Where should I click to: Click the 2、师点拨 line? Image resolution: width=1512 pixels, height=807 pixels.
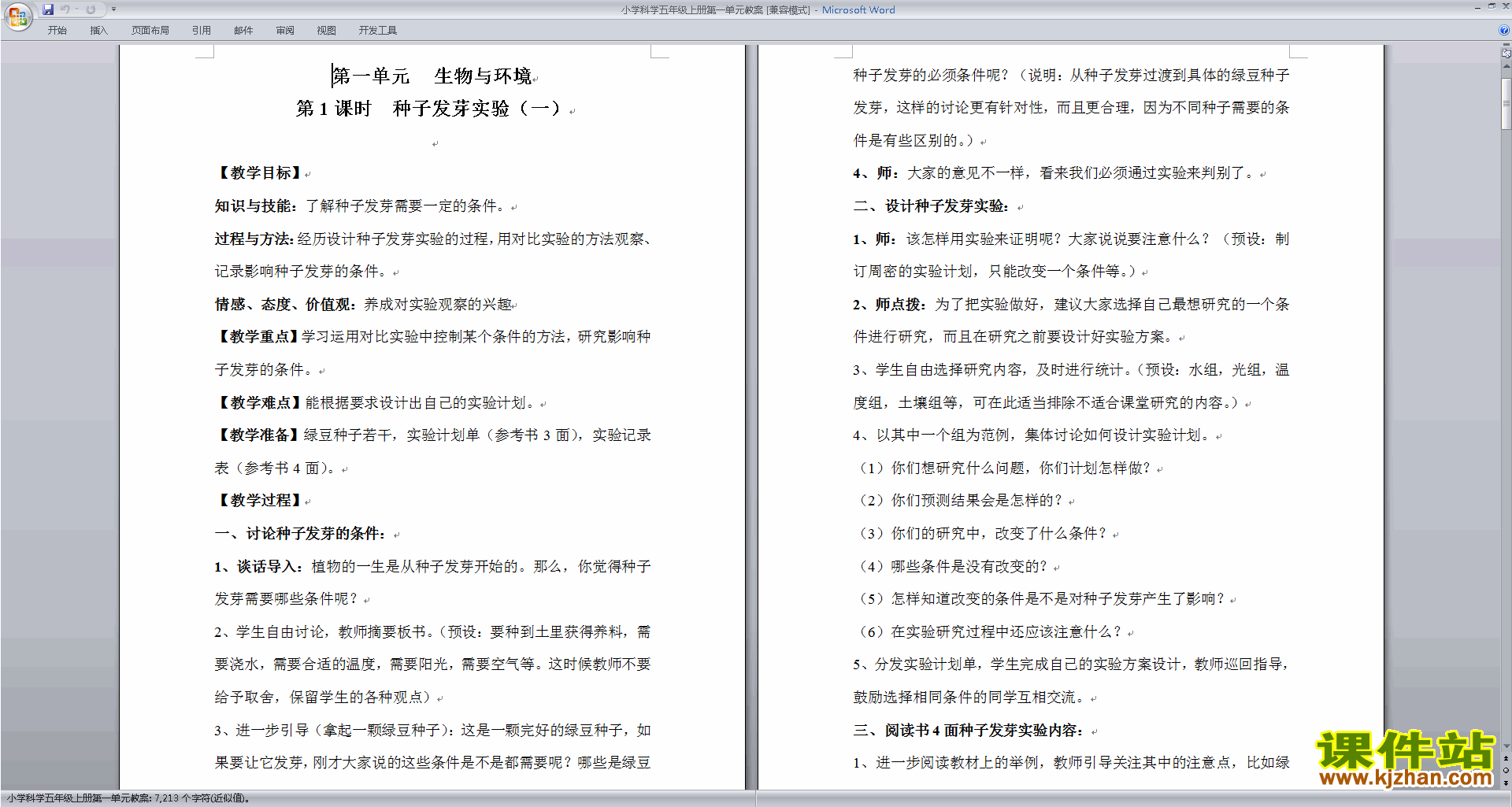point(1071,305)
